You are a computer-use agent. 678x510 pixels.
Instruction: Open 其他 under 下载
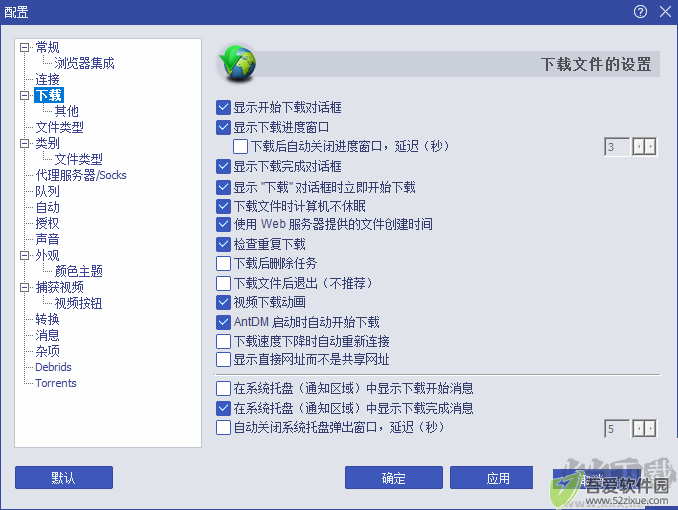[x=66, y=111]
